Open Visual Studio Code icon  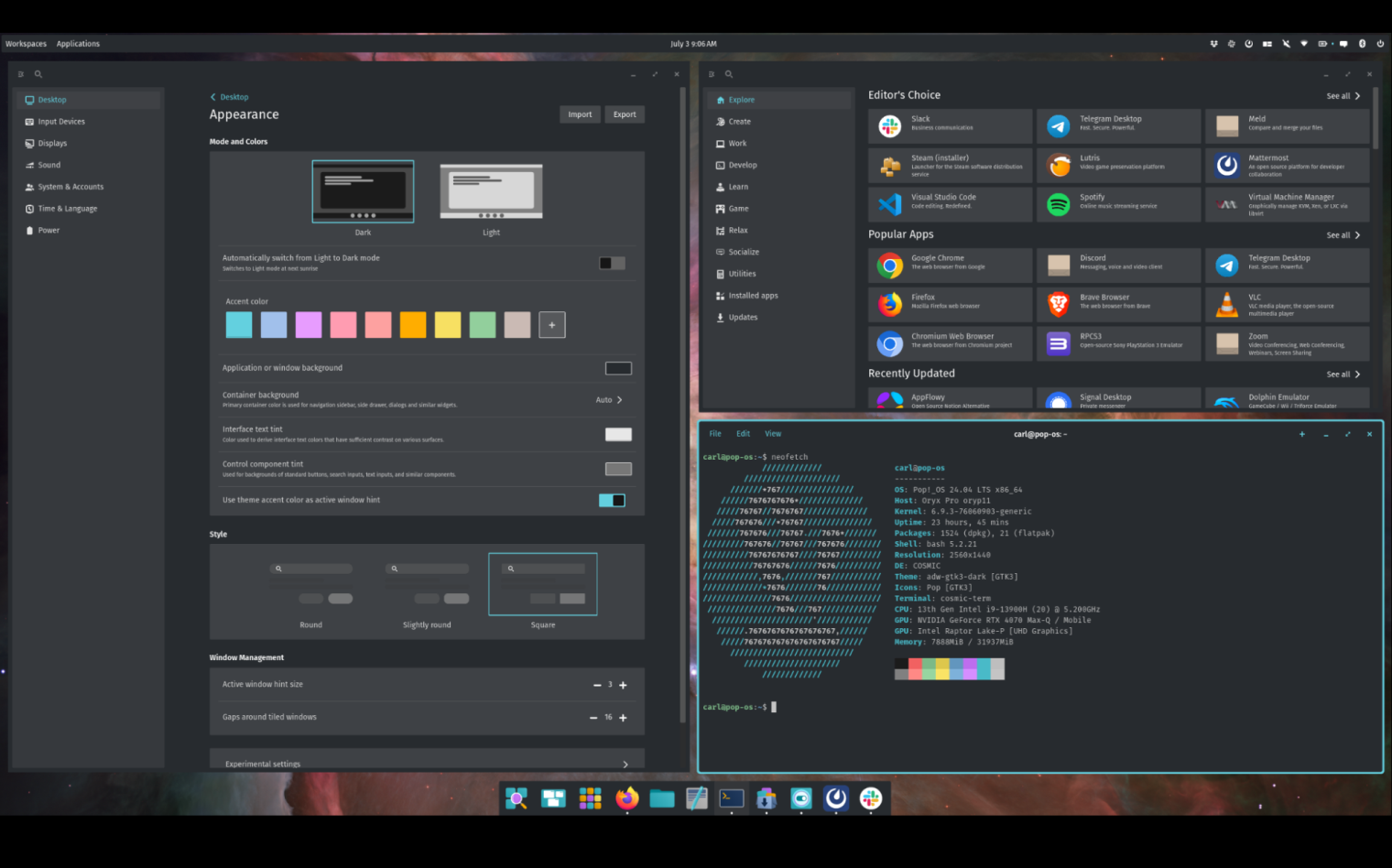coord(889,204)
